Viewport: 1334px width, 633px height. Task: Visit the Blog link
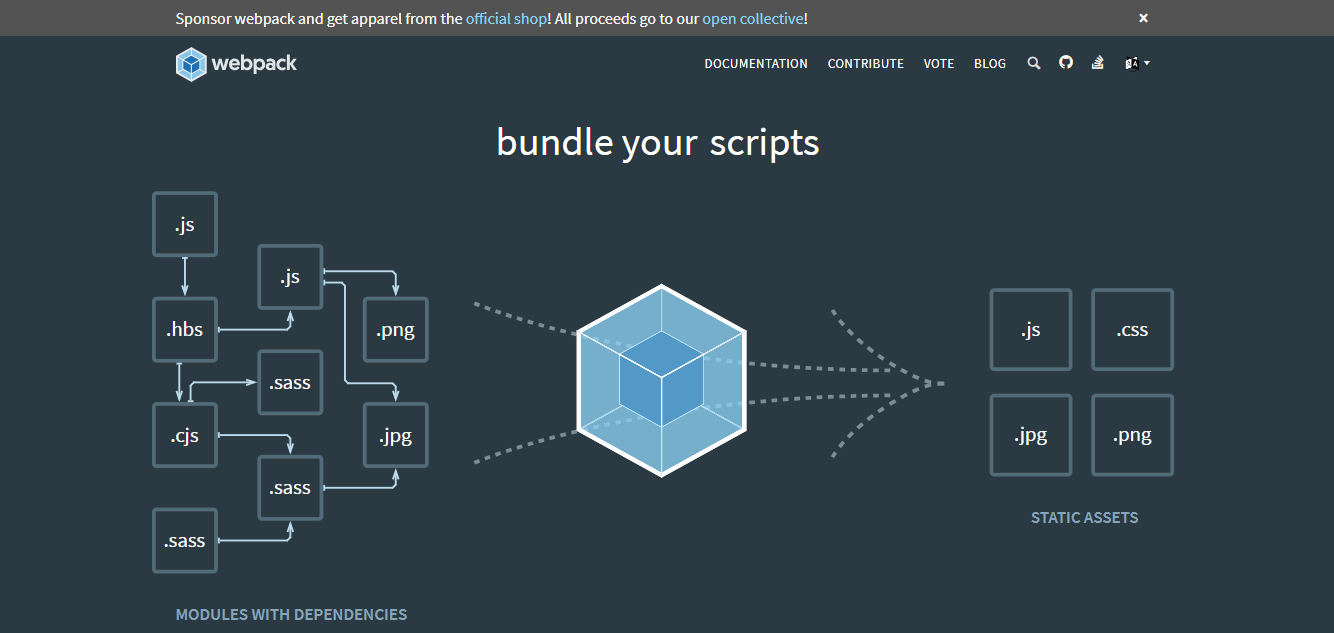[x=990, y=63]
